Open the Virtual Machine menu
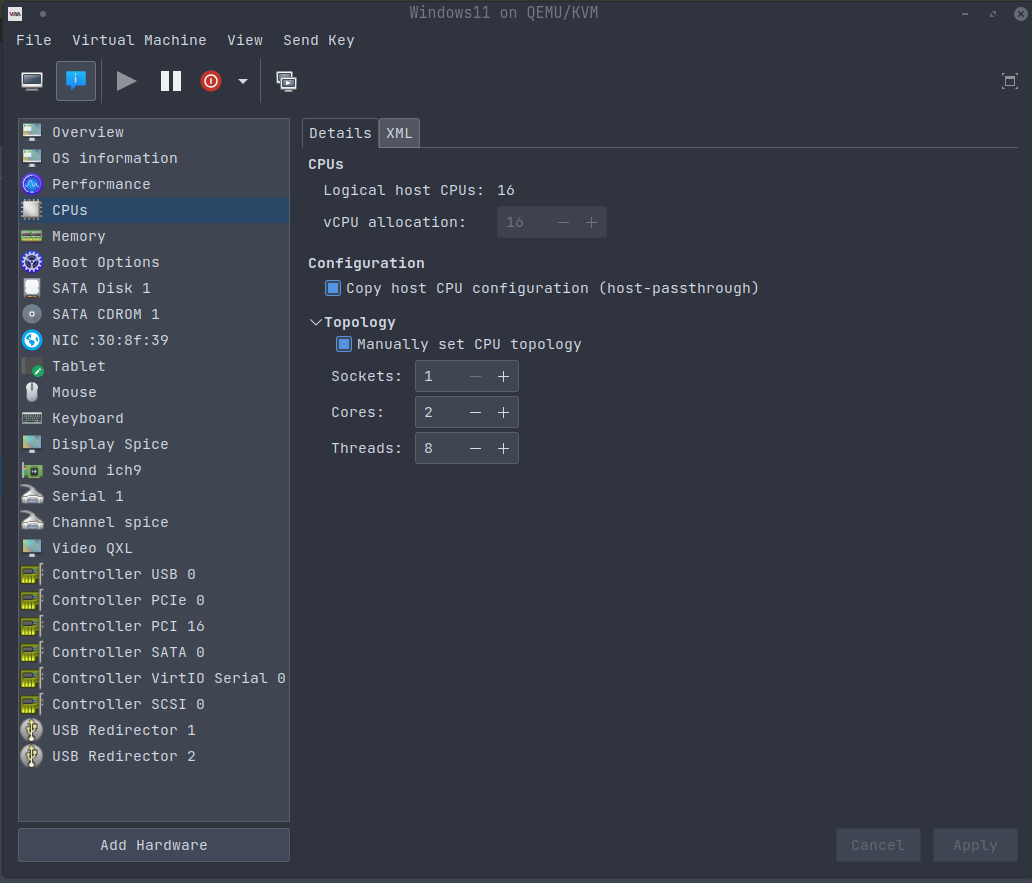 tap(139, 40)
